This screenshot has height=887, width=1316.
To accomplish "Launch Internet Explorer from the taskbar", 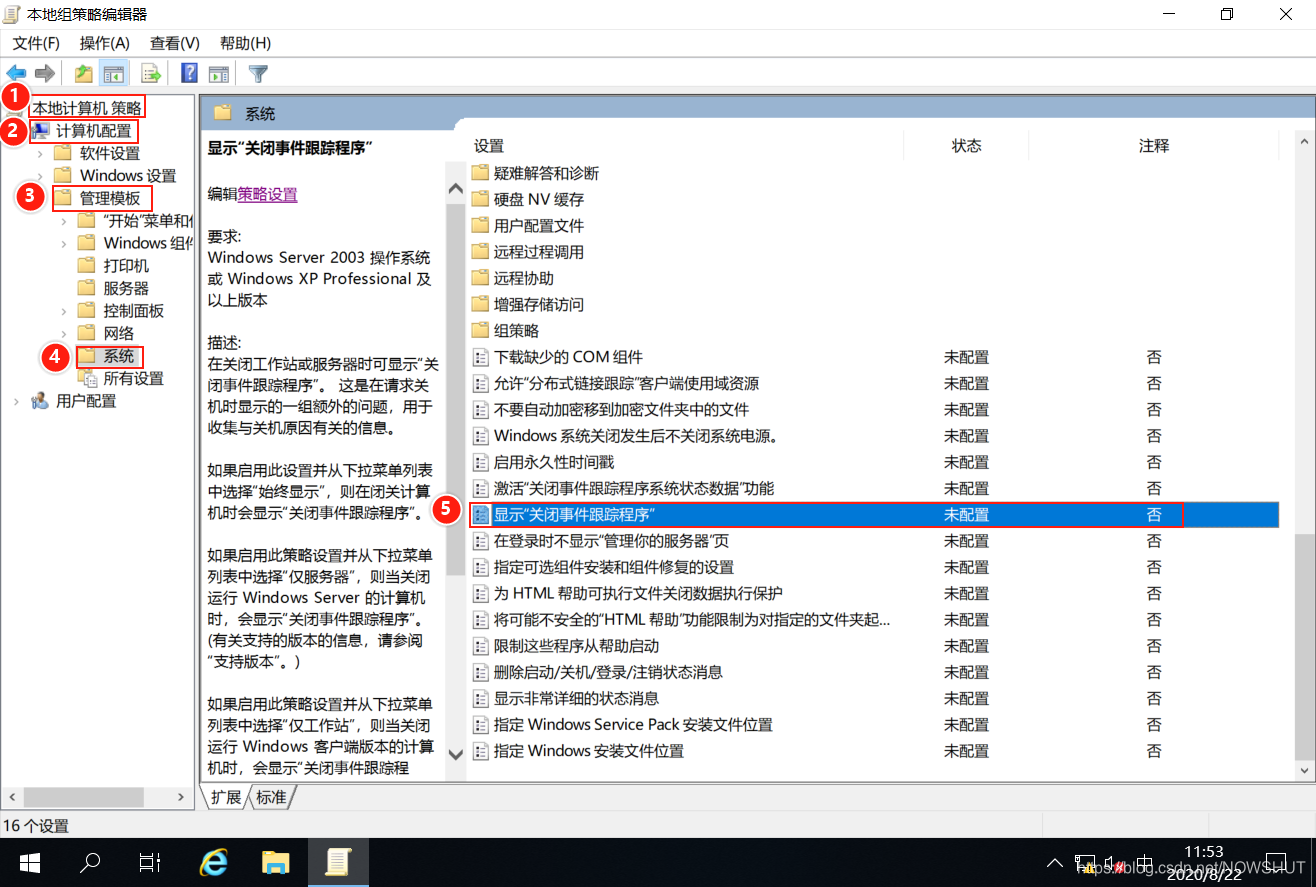I will tap(214, 862).
